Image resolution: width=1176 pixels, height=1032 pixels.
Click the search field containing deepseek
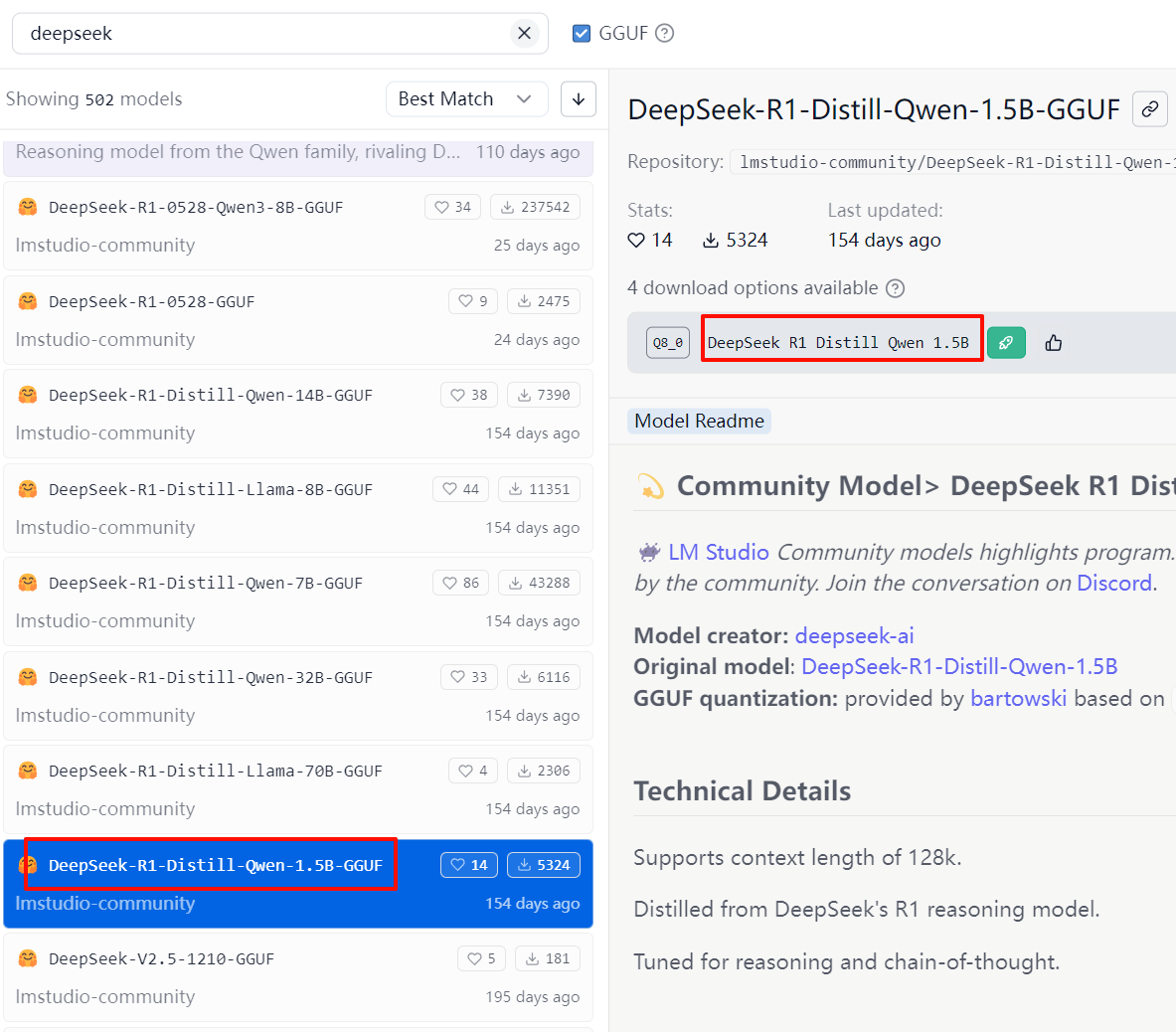(x=279, y=33)
